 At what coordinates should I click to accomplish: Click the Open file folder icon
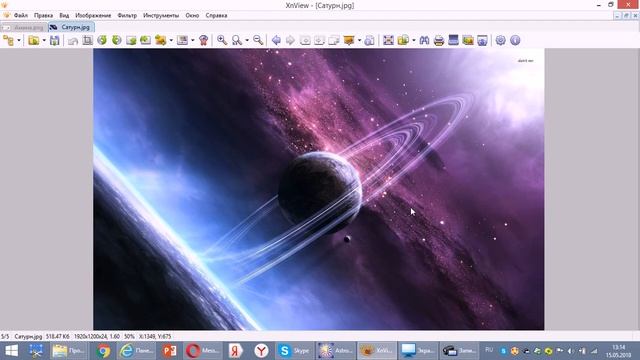[x=33, y=40]
